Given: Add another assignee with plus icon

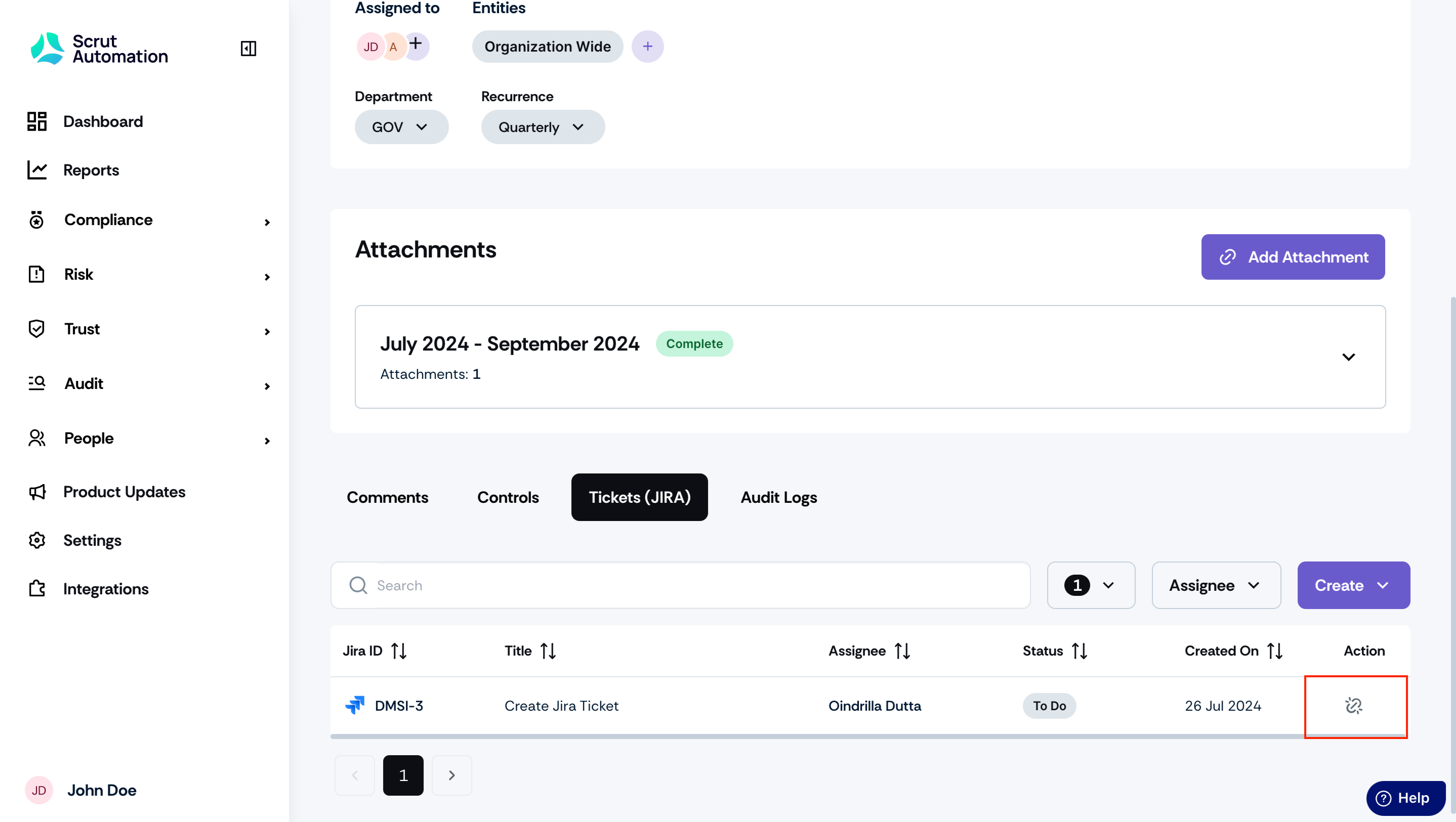Looking at the screenshot, I should [416, 44].
